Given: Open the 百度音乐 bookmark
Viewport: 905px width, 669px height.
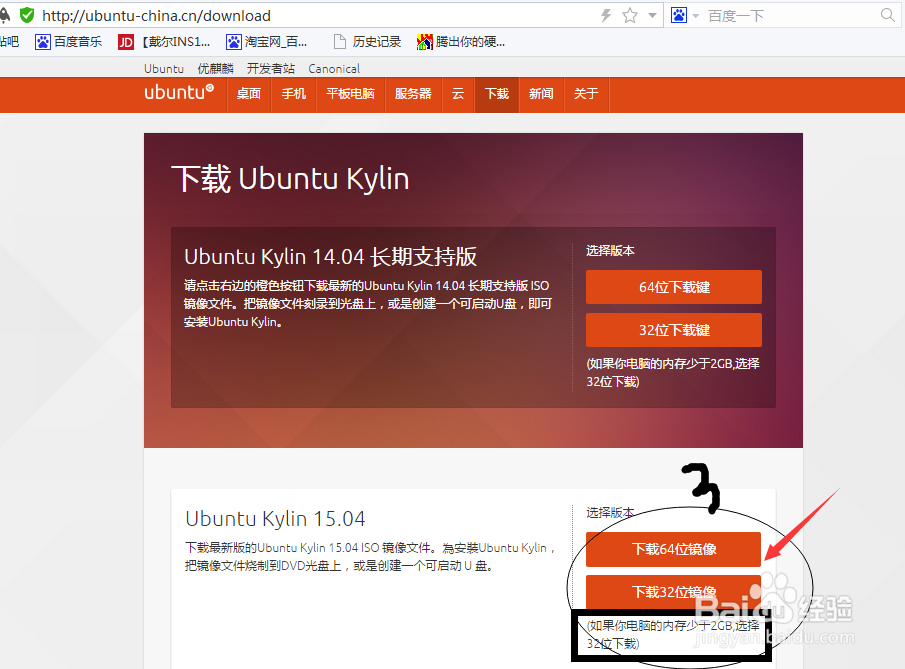Looking at the screenshot, I should tap(69, 42).
